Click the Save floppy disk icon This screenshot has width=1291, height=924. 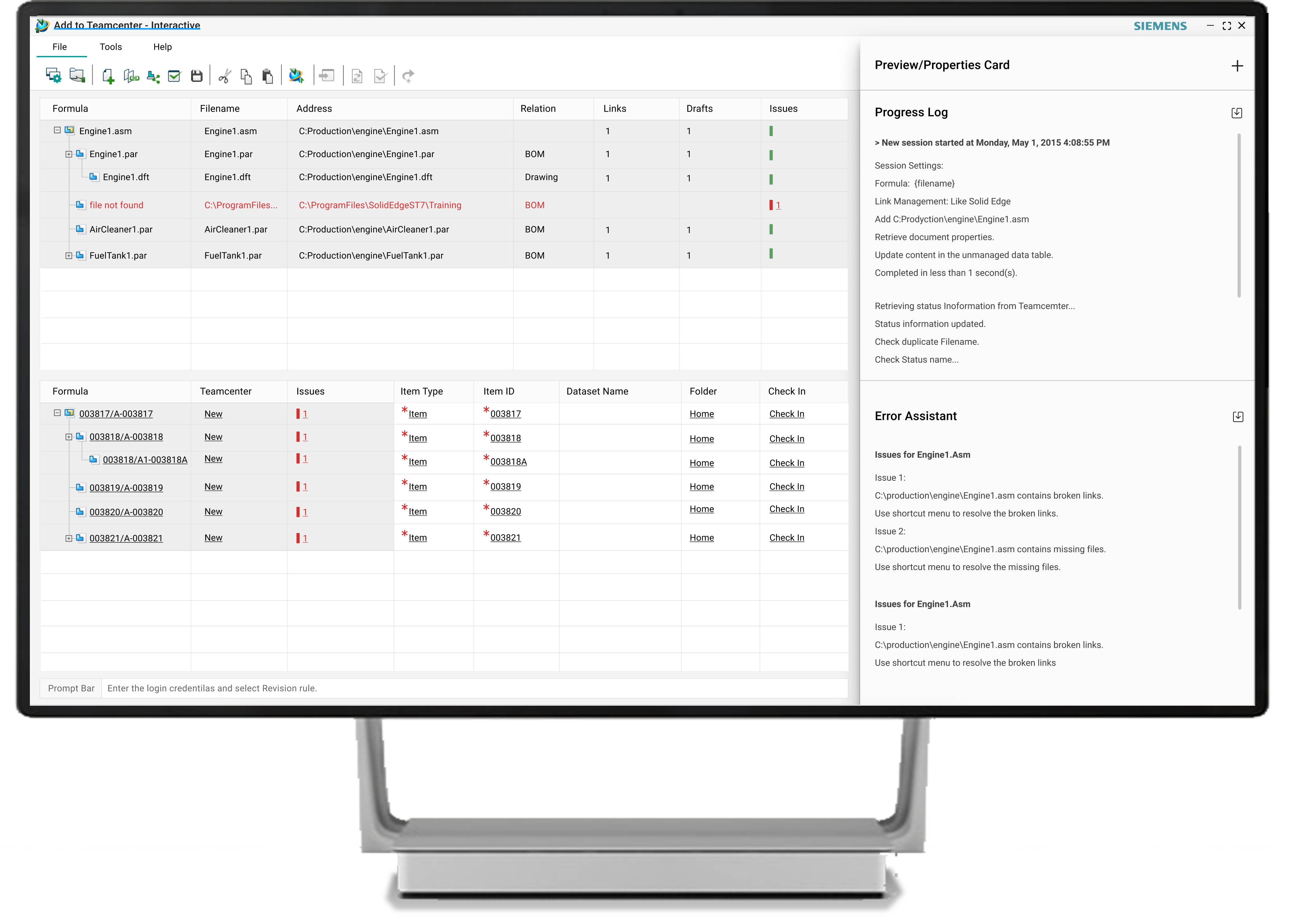[x=197, y=76]
